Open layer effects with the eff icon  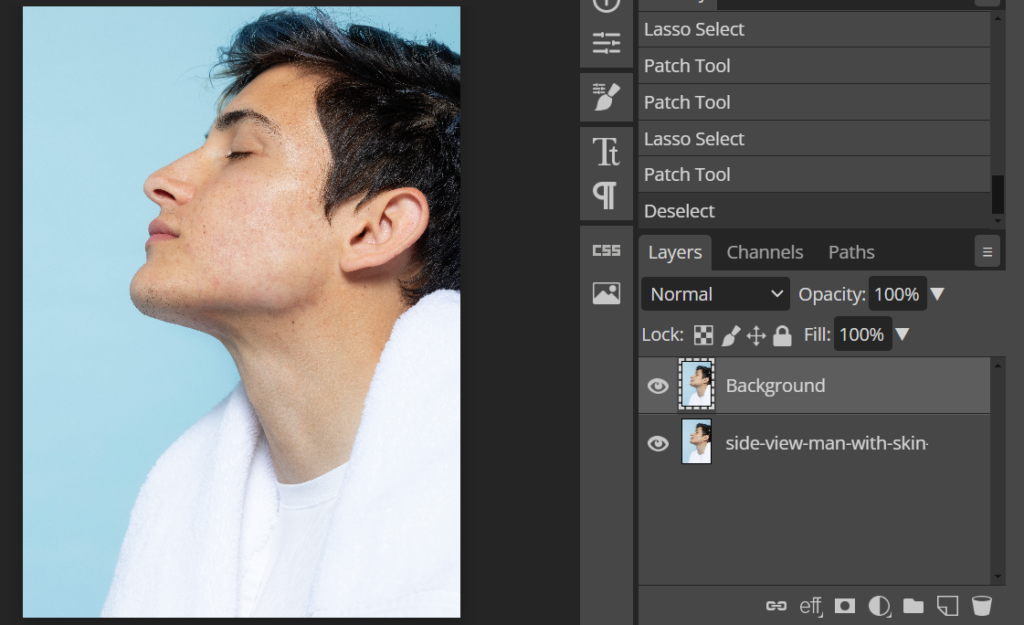pyautogui.click(x=810, y=606)
